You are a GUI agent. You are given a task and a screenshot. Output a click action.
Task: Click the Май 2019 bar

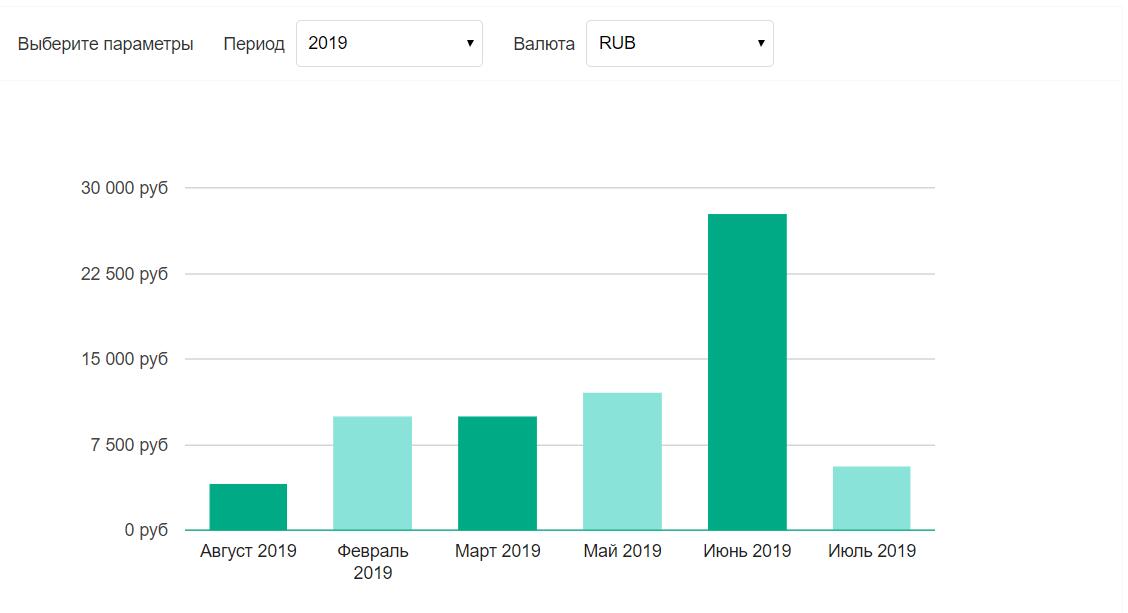(622, 460)
